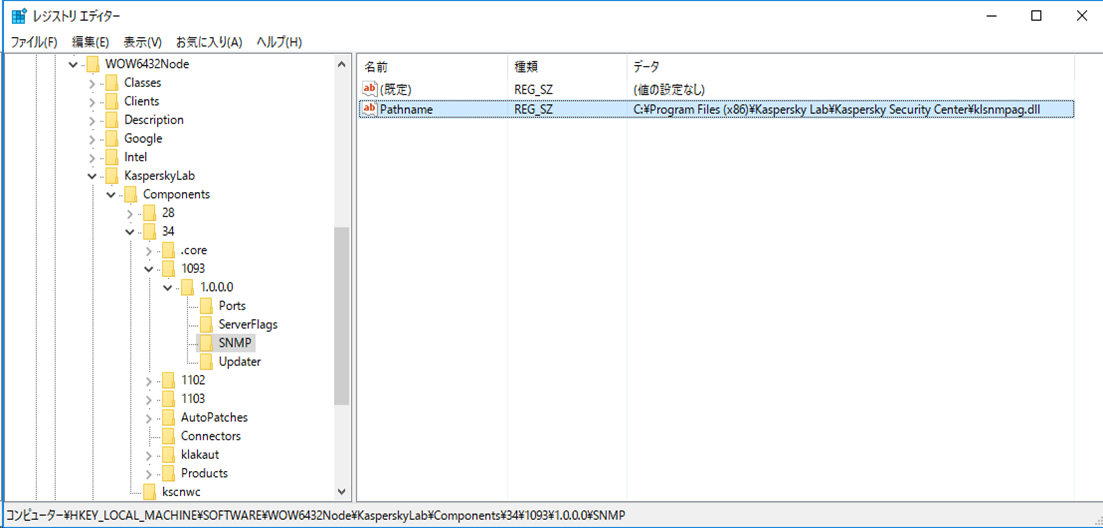This screenshot has height=528, width=1103.
Task: Click the 34 key folder icon
Action: click(149, 231)
